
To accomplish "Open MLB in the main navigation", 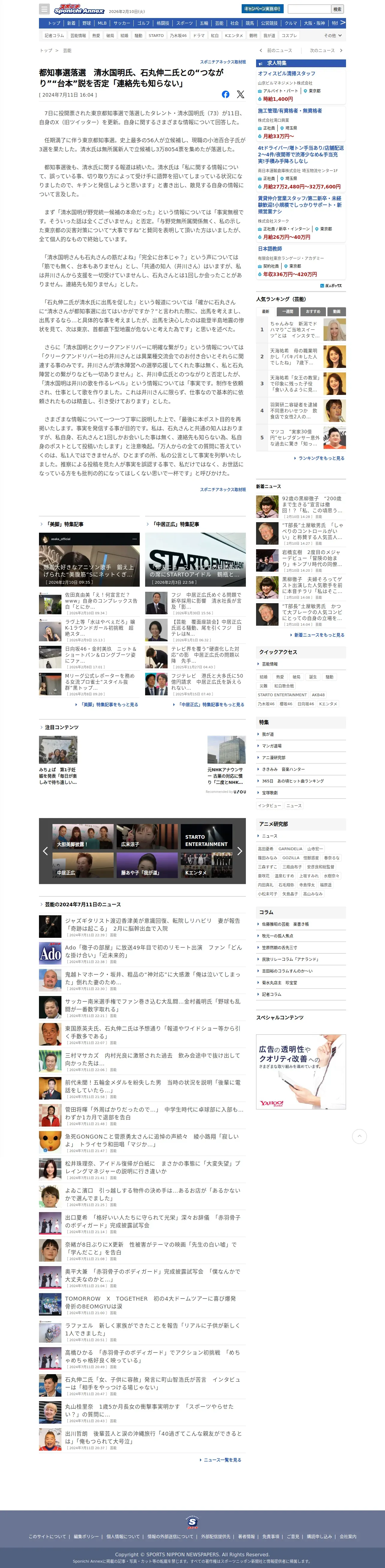I will 102,23.
